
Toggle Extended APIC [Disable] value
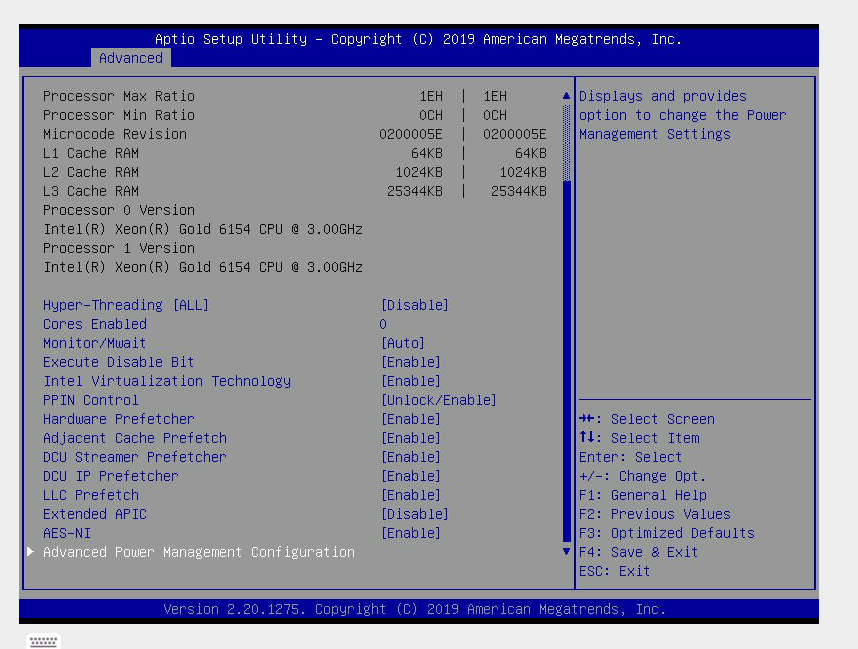(x=415, y=514)
